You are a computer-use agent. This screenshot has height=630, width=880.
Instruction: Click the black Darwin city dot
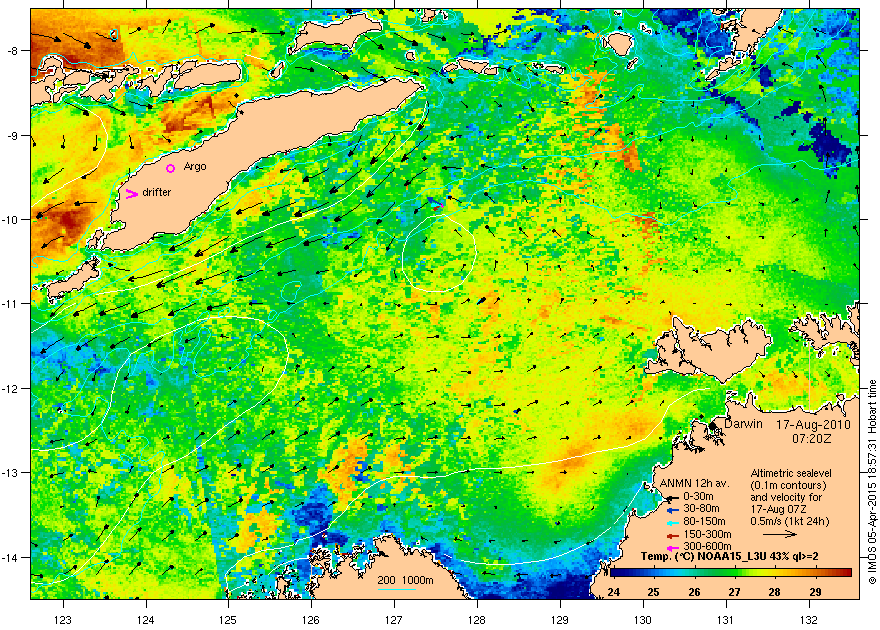(x=713, y=426)
